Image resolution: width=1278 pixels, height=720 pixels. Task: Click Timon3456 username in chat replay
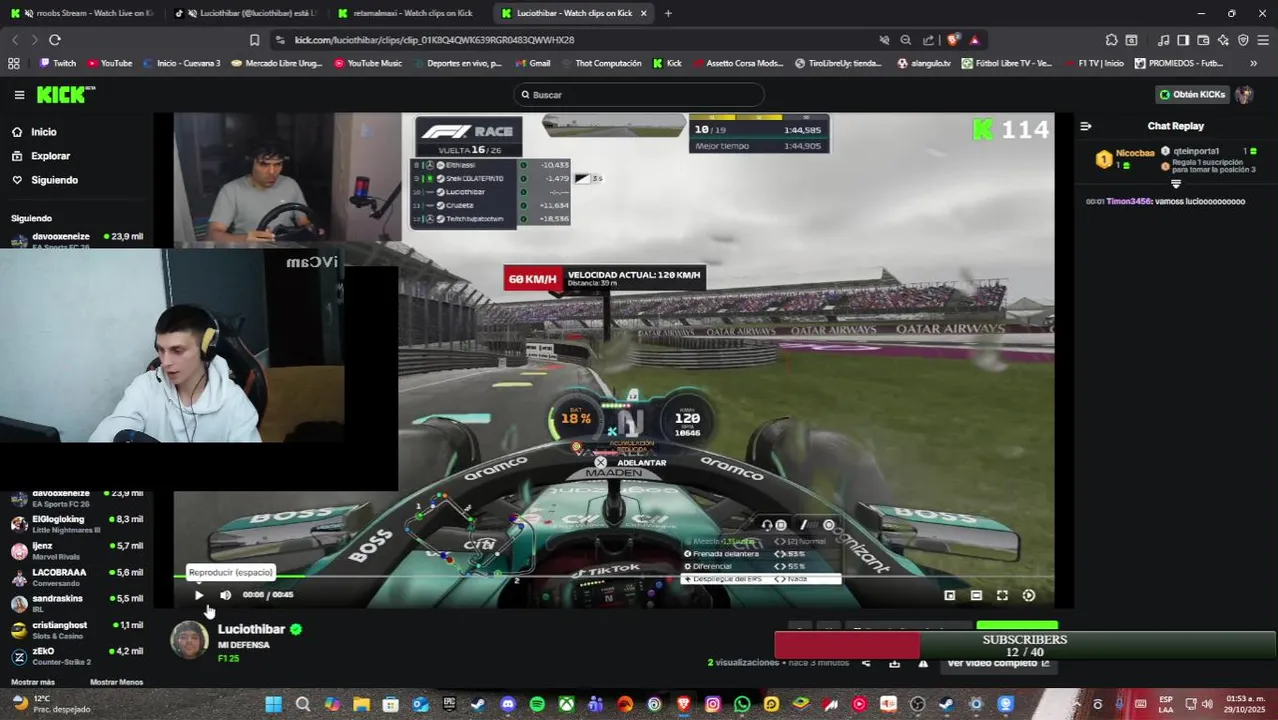(1129, 201)
